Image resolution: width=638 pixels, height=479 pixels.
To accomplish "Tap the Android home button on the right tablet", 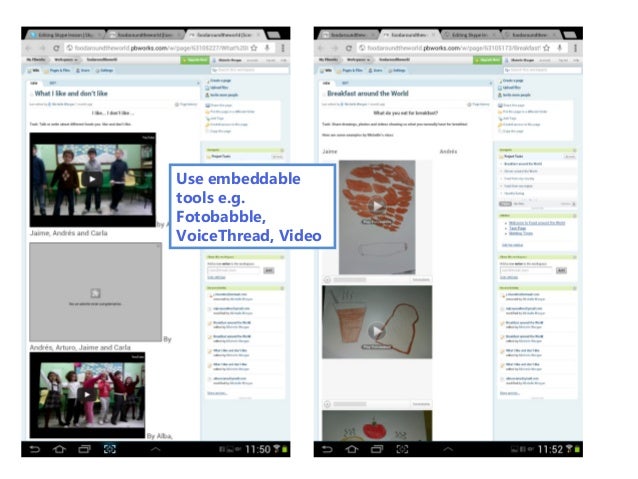I will [352, 449].
